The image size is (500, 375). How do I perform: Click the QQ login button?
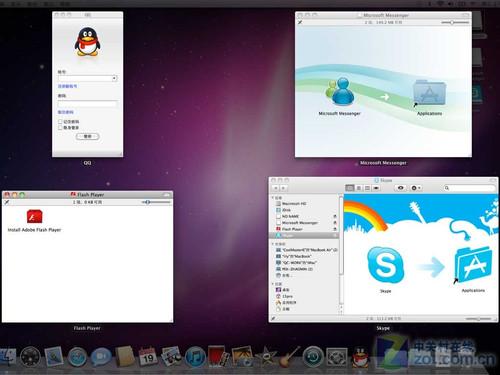point(87,136)
